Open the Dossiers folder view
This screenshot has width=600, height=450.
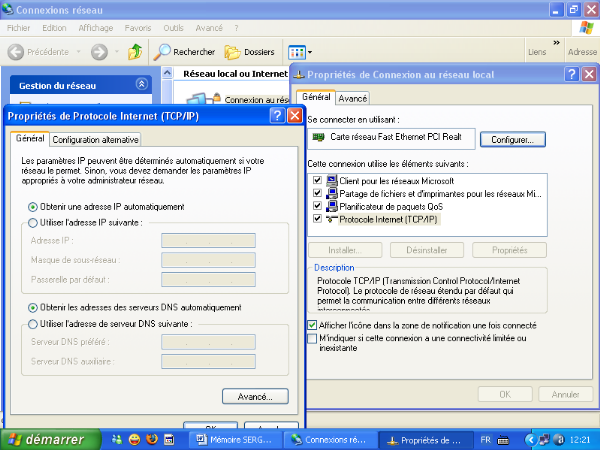pyautogui.click(x=233, y=51)
